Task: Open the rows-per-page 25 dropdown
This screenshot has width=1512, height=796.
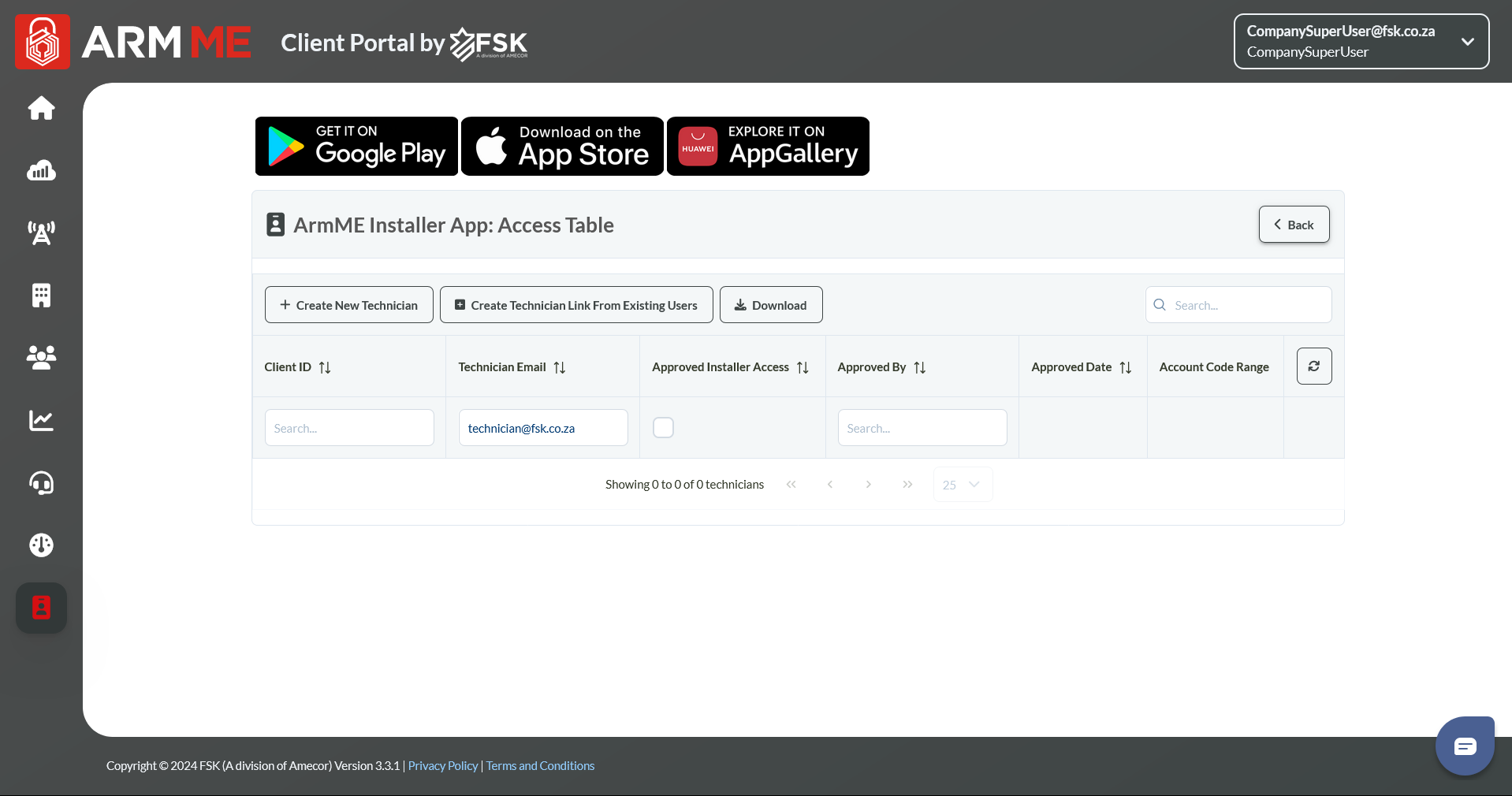Action: (x=962, y=485)
